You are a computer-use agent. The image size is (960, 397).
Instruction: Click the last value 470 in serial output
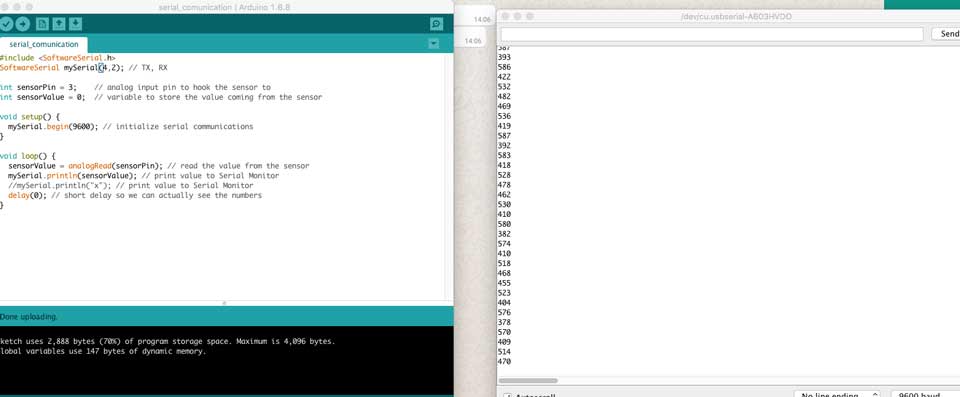tap(504, 361)
